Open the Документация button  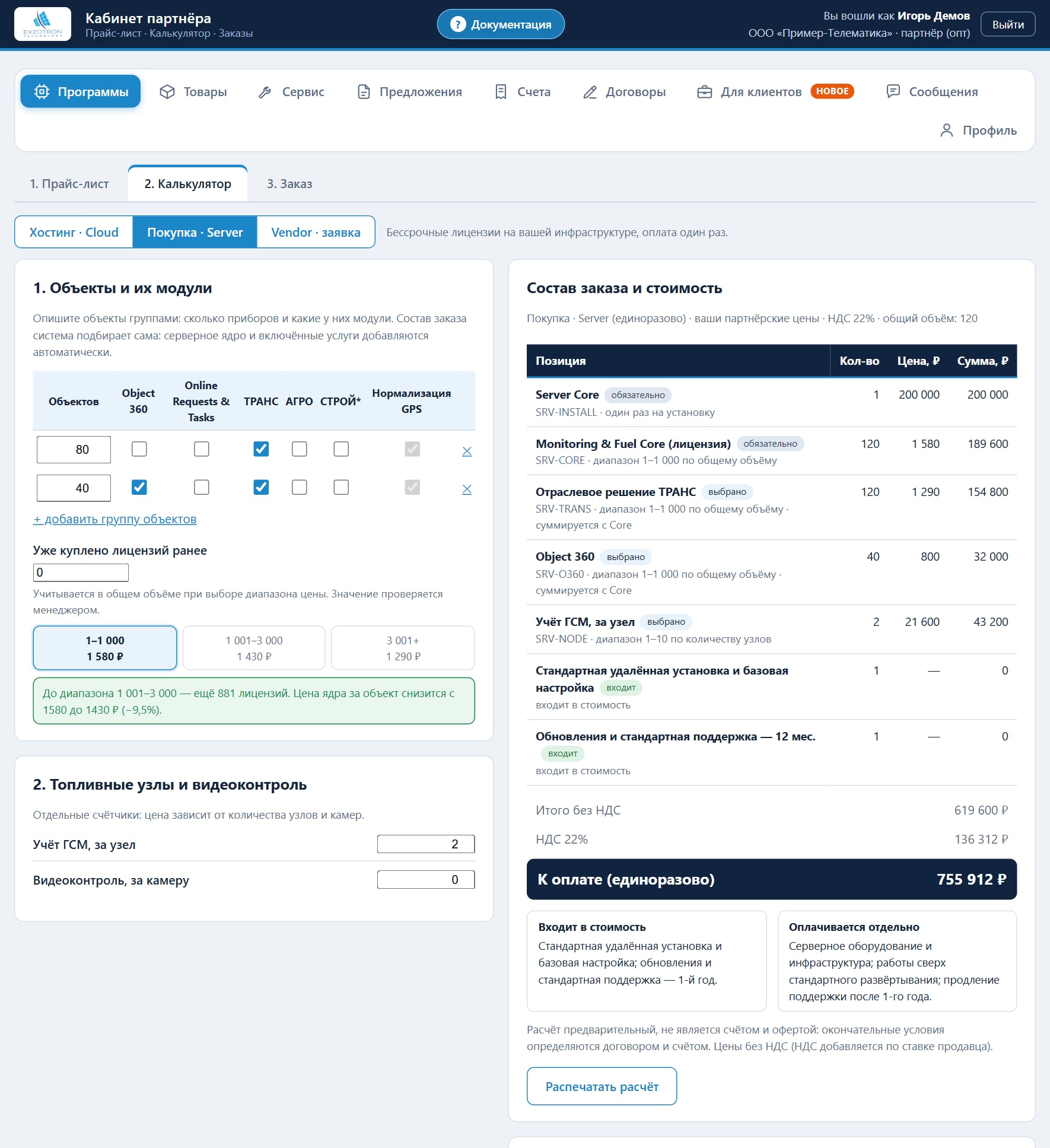pyautogui.click(x=501, y=24)
